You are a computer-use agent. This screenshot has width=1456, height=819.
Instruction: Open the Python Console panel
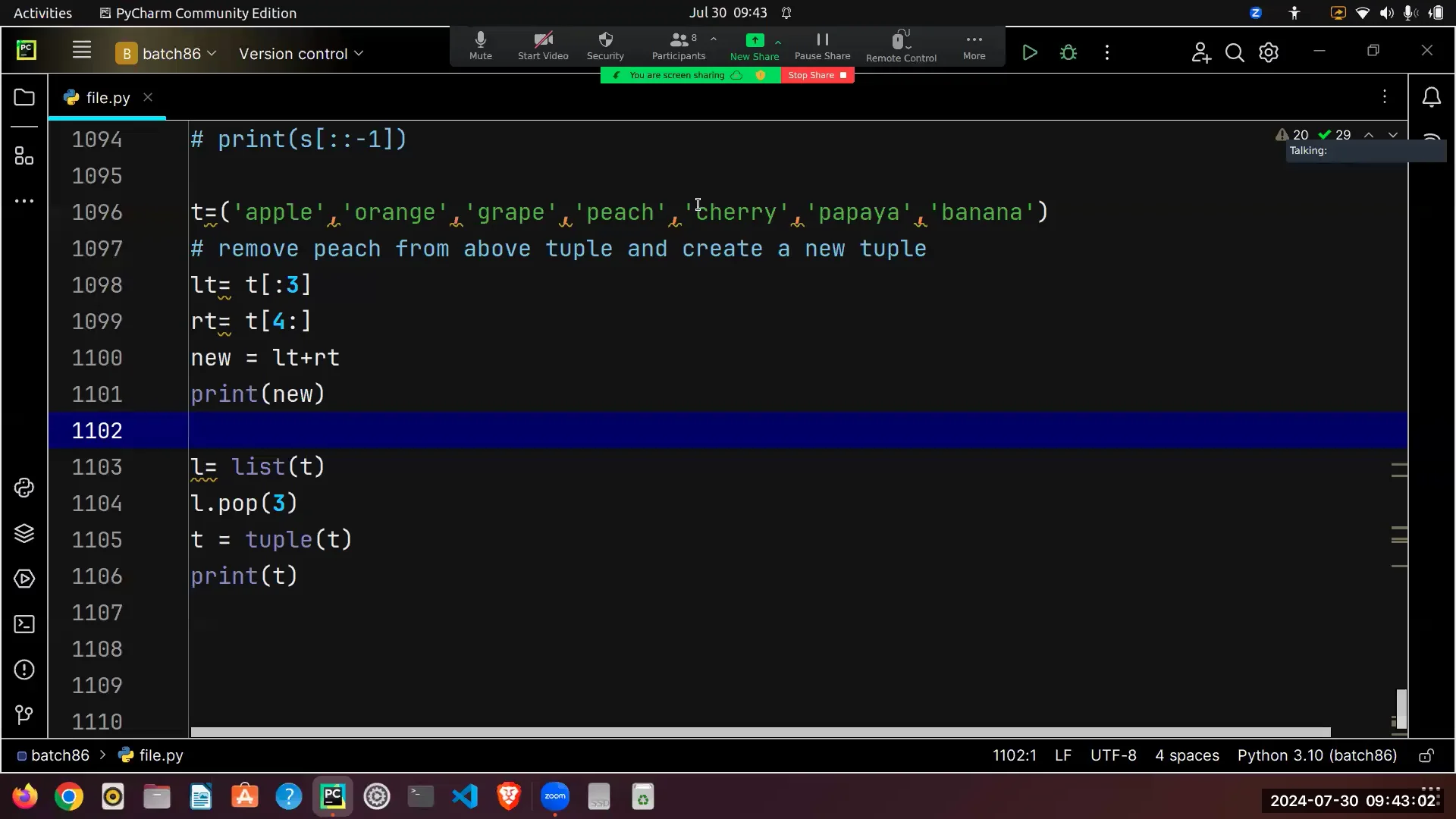pos(24,488)
